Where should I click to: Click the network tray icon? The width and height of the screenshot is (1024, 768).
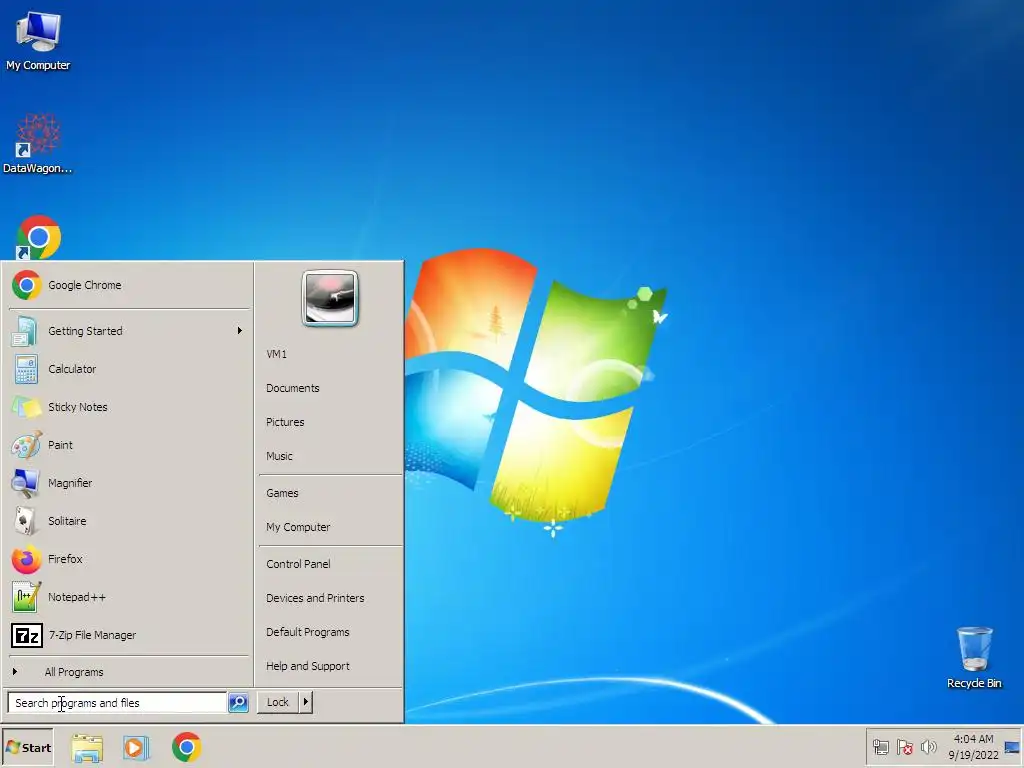click(x=881, y=747)
